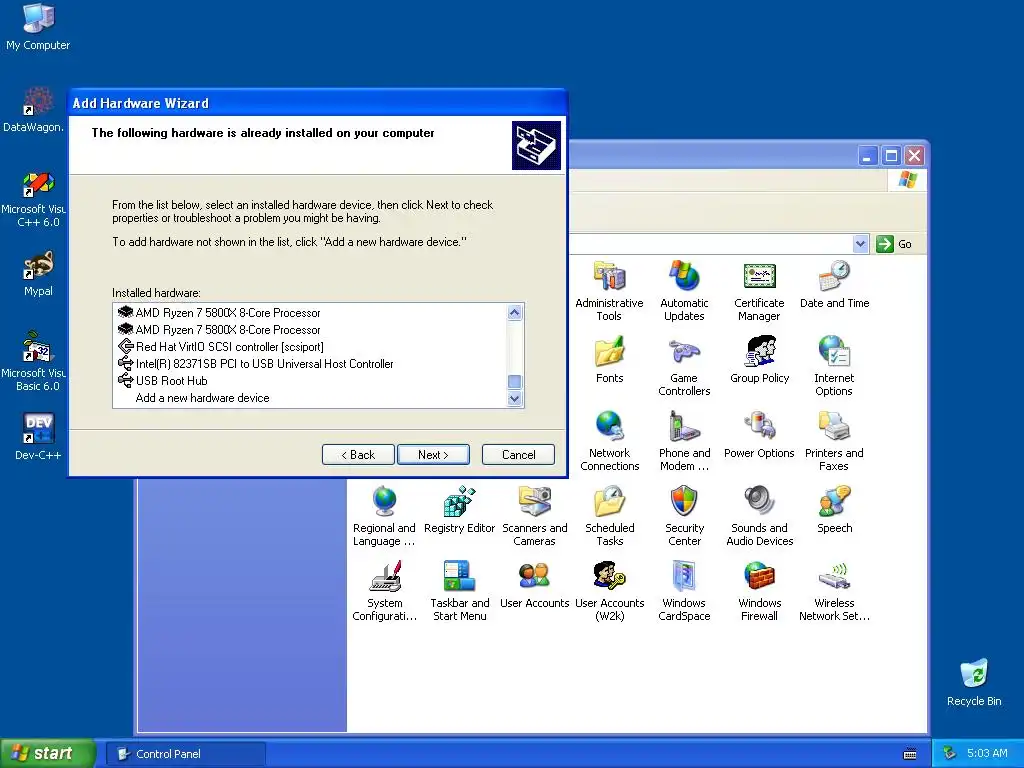This screenshot has height=768, width=1024.
Task: Open Windows CardSpace icon
Action: point(684,591)
